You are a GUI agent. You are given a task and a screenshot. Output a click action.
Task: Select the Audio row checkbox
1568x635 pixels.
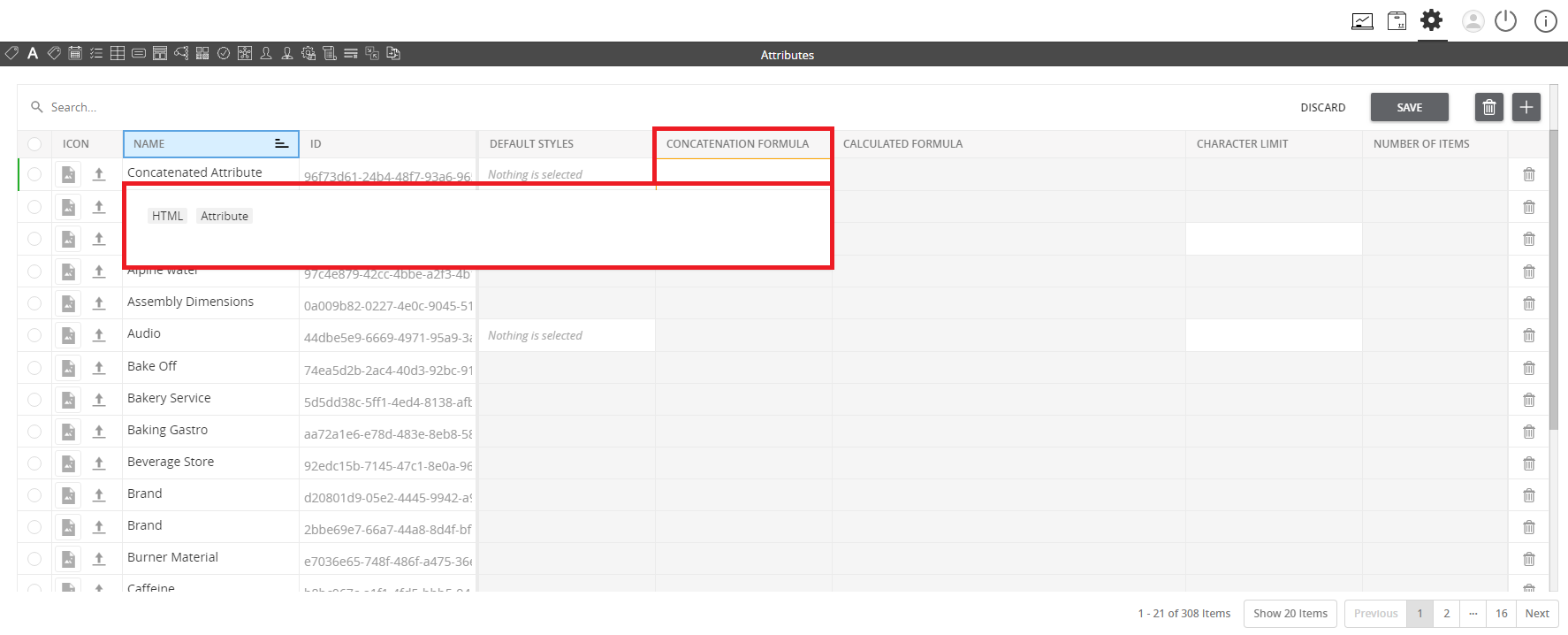(34, 335)
